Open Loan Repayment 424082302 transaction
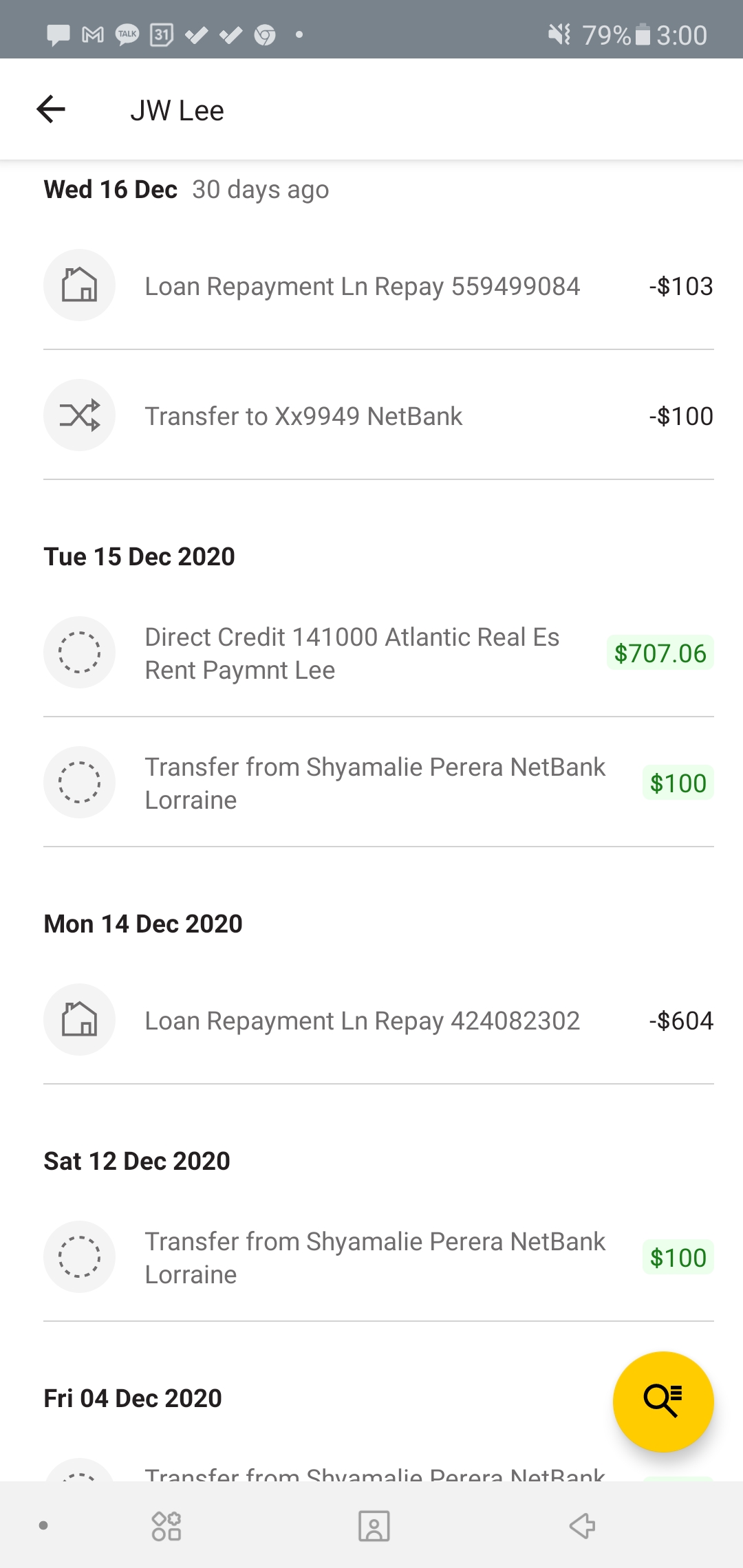743x1568 pixels. pos(362,1021)
